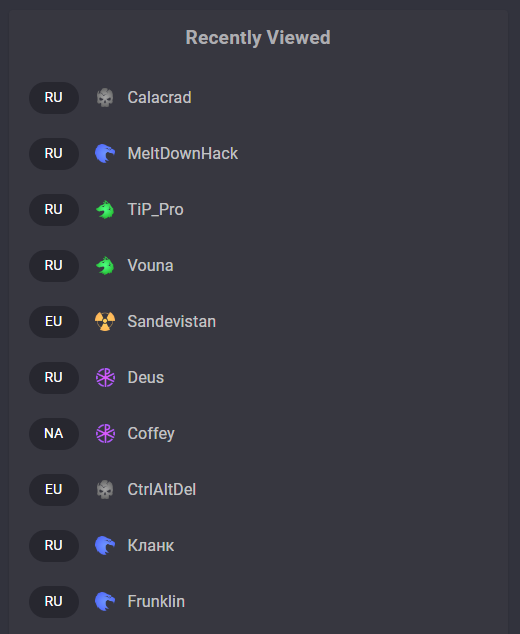Open the Calacrad player profile
This screenshot has width=520, height=634.
tap(159, 97)
